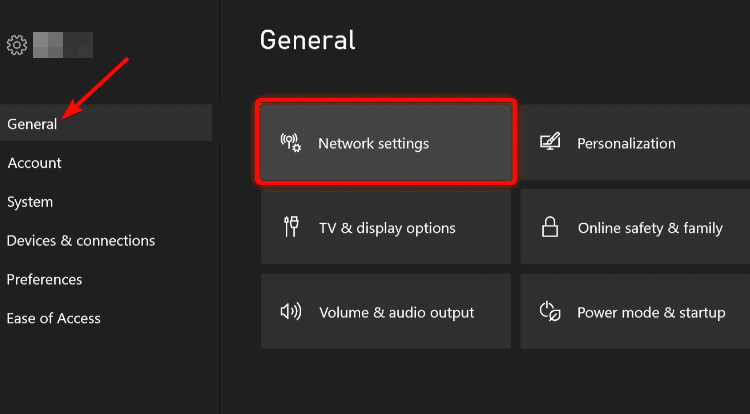This screenshot has width=750, height=414.
Task: Switch to the Account section
Action: pos(34,163)
